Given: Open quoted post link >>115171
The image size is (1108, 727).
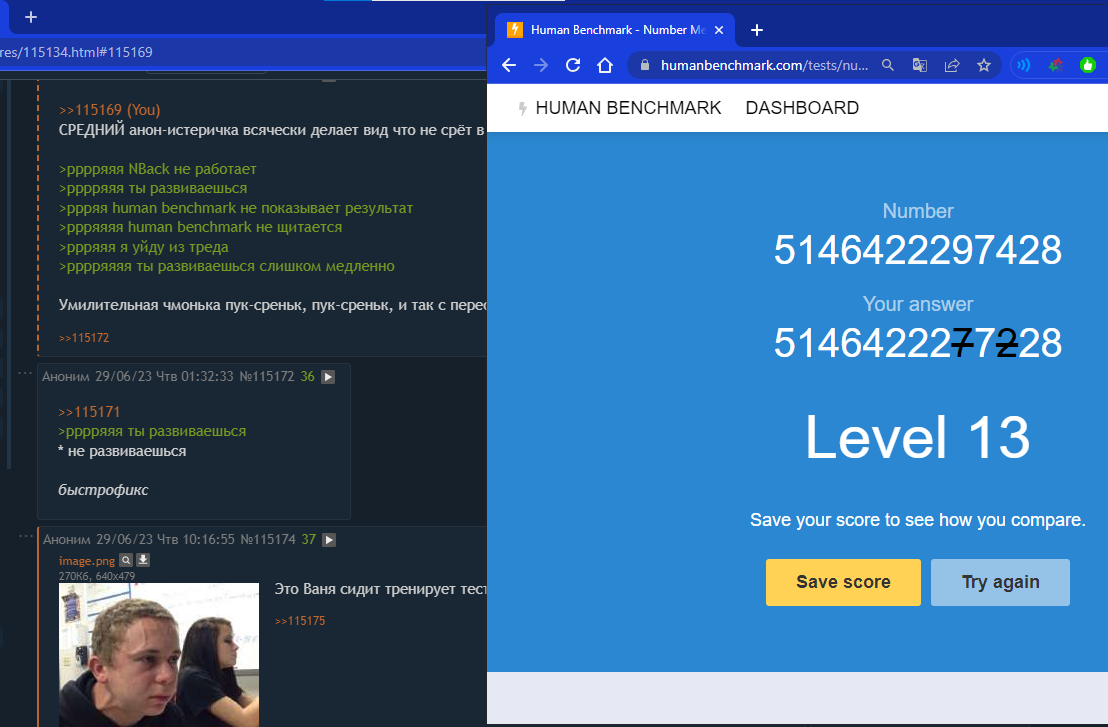Looking at the screenshot, I should [89, 412].
